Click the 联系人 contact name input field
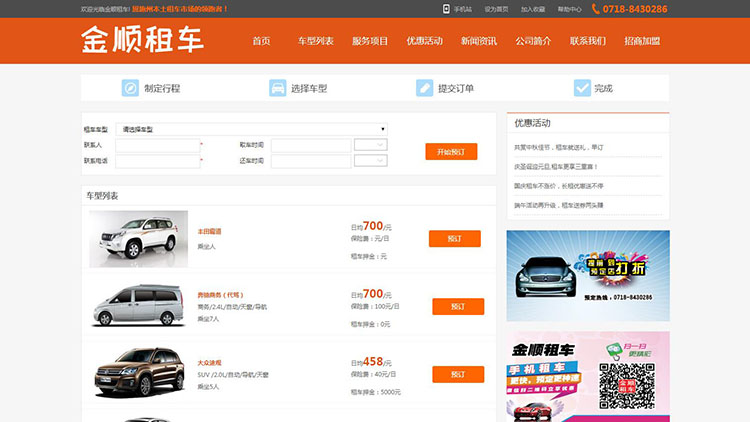The height and width of the screenshot is (422, 750). (157, 145)
